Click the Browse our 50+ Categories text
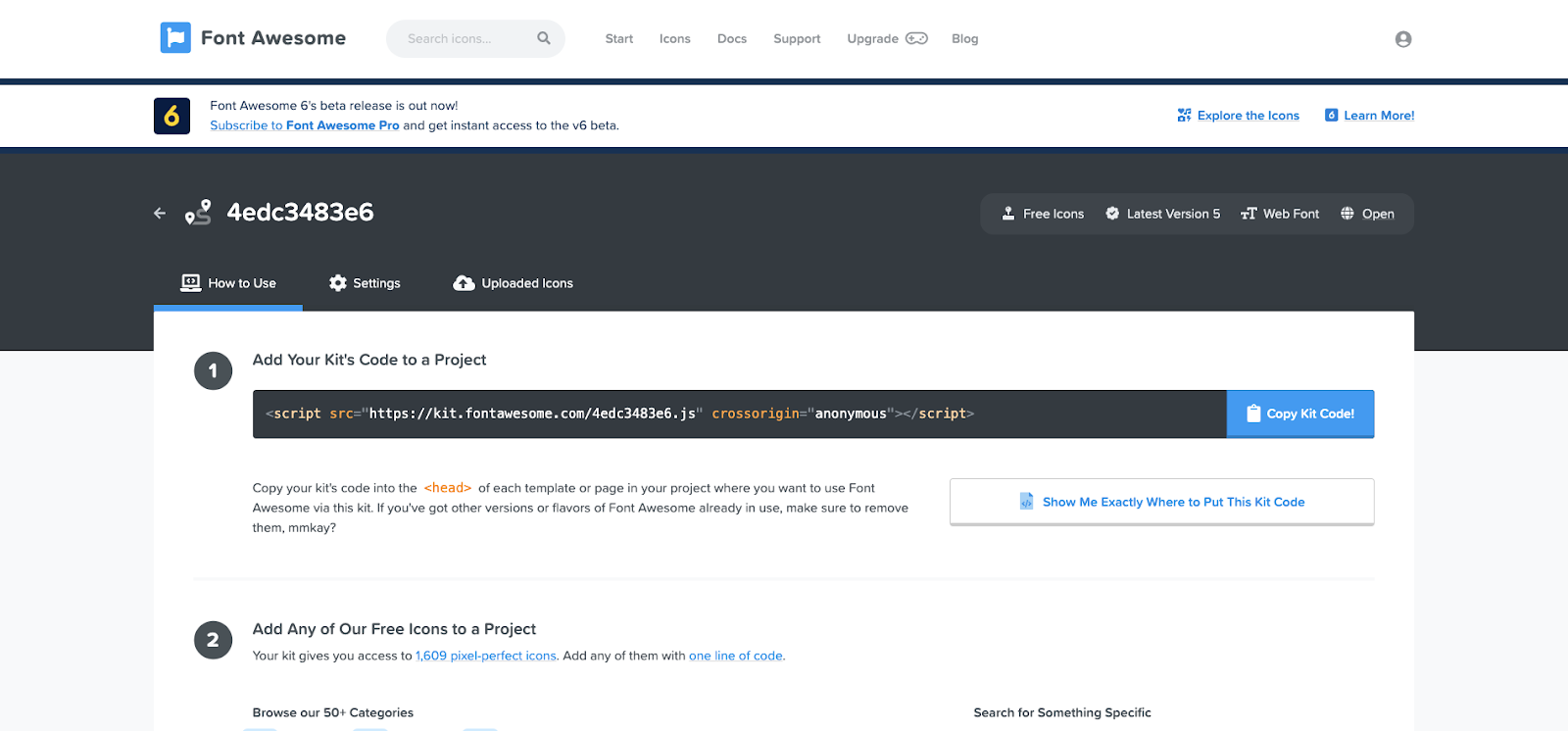This screenshot has width=1568, height=731. 333,712
